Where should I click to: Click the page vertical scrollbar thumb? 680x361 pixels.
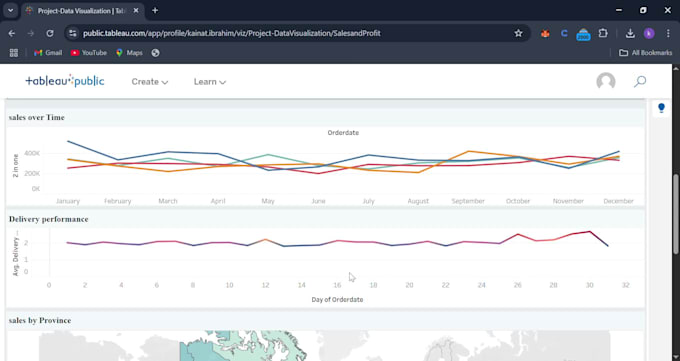tap(676, 213)
